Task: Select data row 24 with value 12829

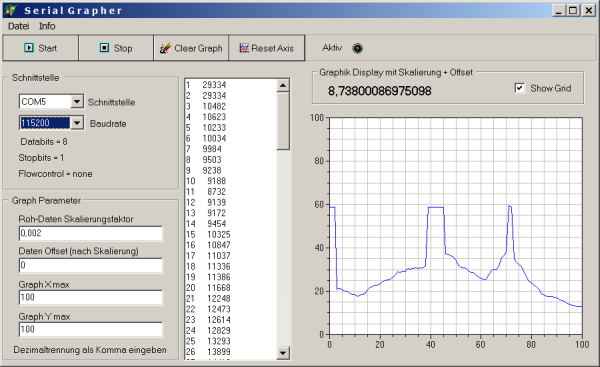Action: coord(231,330)
